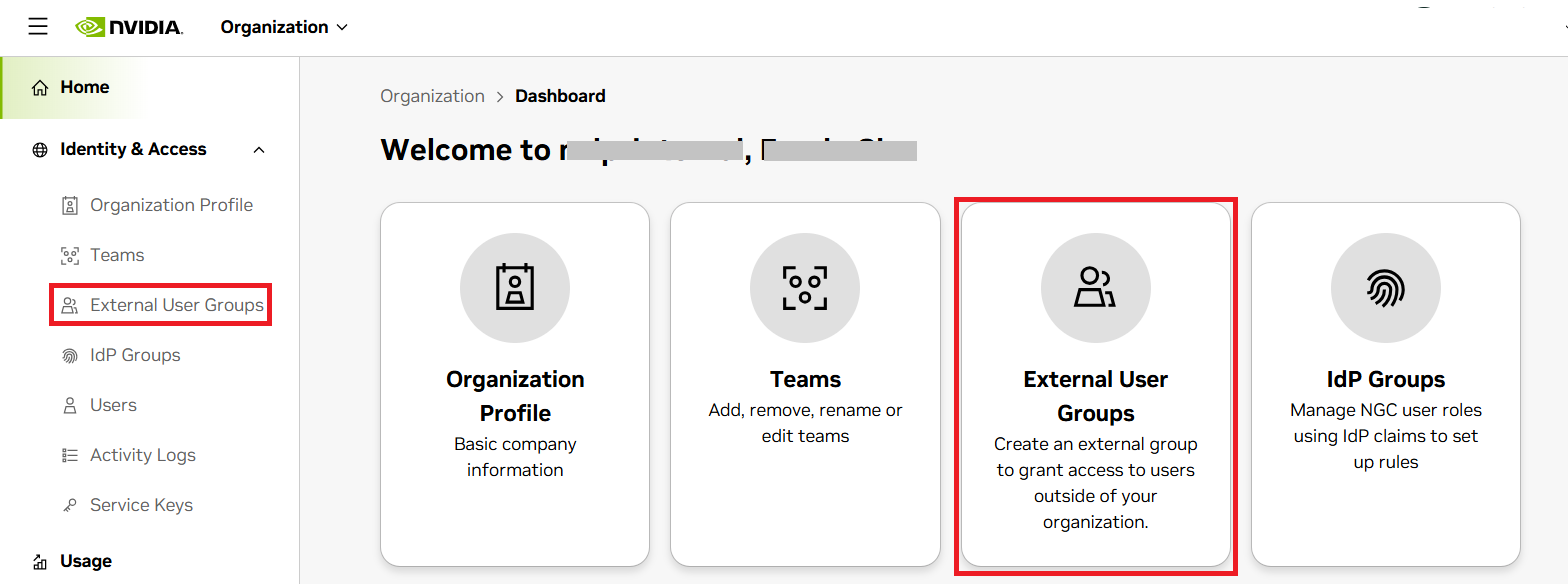Viewport: 1568px width, 584px height.
Task: Click 'Add, remove, rename or edit teams' text
Action: [805, 423]
